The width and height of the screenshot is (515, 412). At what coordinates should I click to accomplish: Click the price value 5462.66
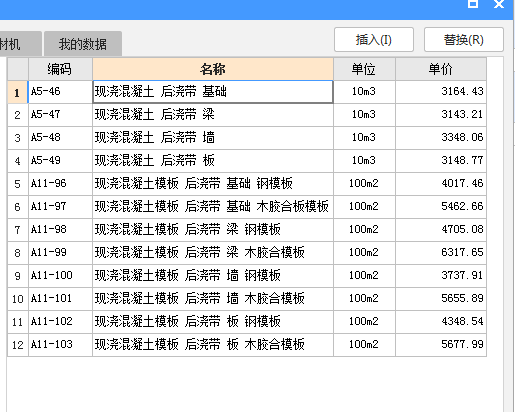pos(462,206)
